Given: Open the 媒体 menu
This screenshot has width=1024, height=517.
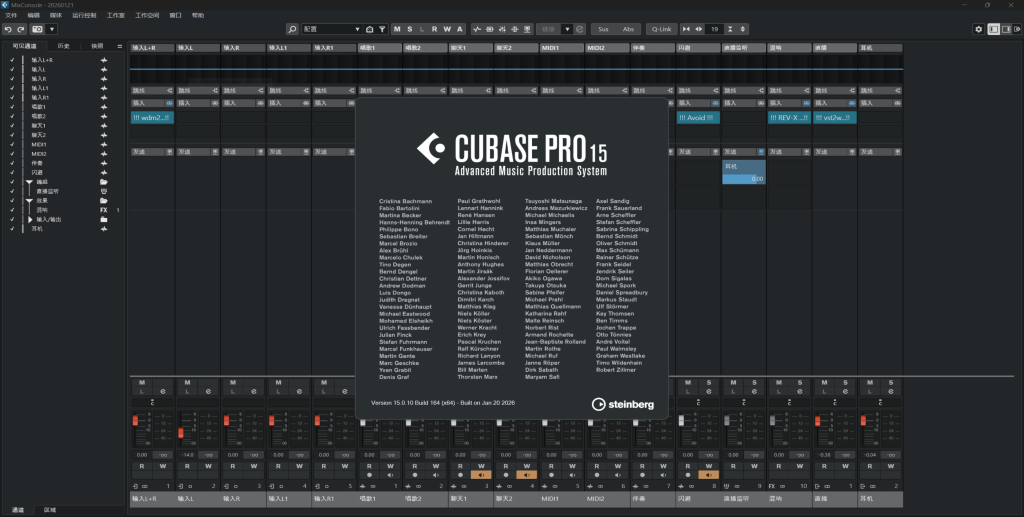Looking at the screenshot, I should pos(56,15).
